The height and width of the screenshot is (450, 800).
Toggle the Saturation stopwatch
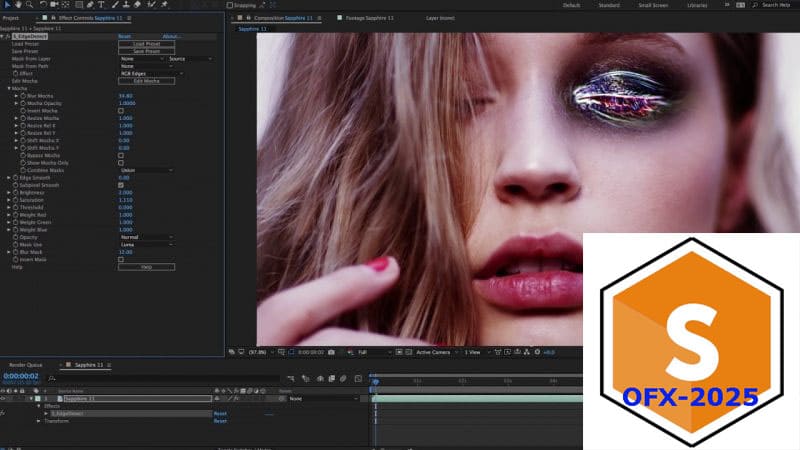[16, 200]
